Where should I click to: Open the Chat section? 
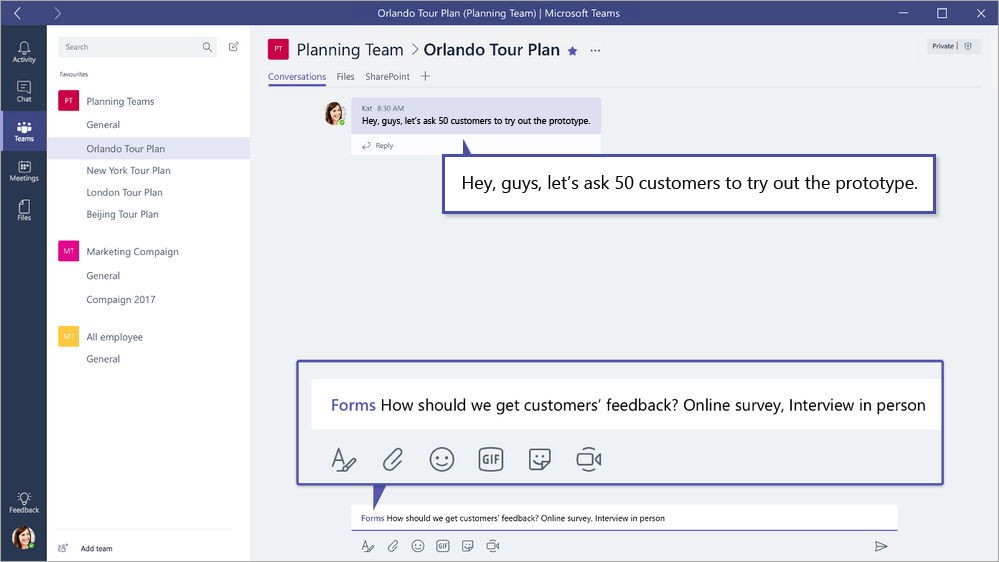(x=24, y=92)
